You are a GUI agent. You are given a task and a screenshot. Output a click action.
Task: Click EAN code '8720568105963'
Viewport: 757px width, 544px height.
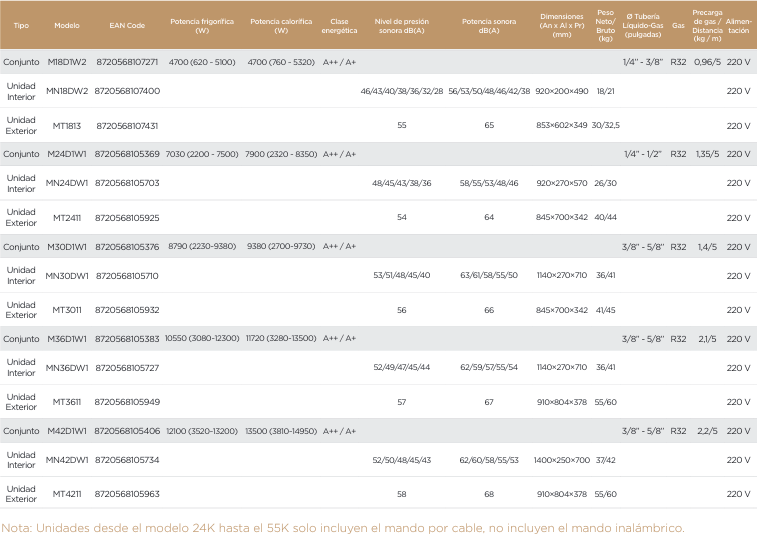coord(127,495)
